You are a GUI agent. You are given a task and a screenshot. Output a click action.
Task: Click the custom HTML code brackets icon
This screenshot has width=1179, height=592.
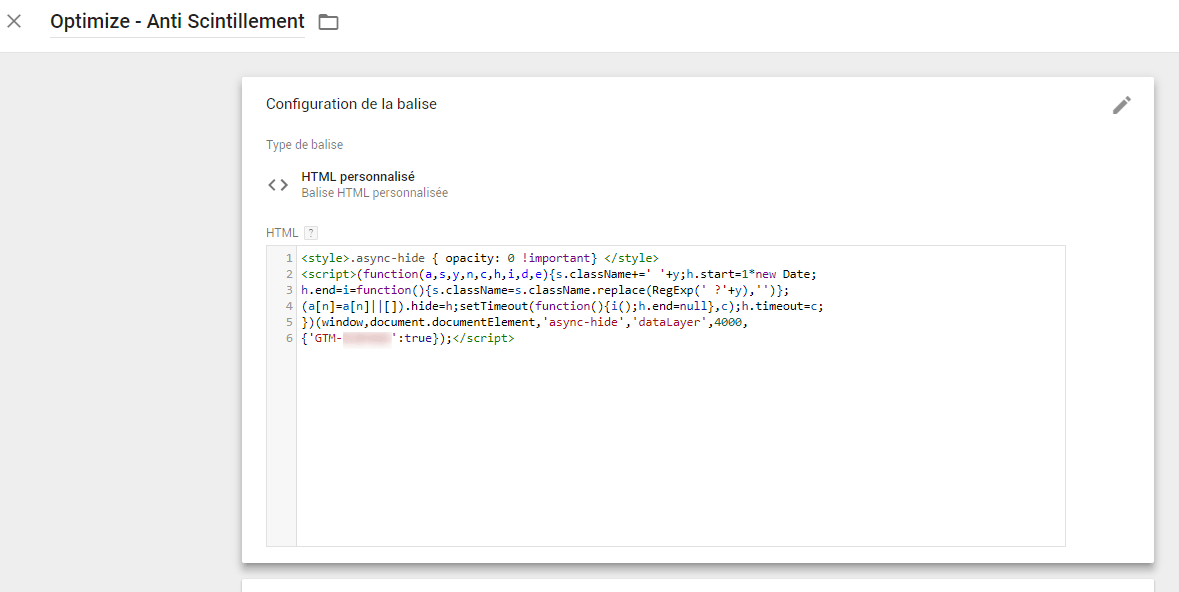pos(278,184)
